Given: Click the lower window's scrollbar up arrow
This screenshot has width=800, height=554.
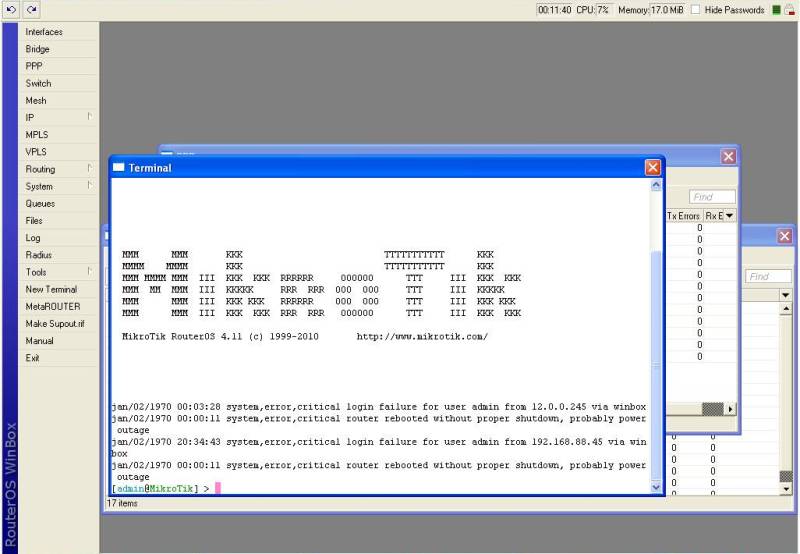Looking at the screenshot, I should 786,309.
